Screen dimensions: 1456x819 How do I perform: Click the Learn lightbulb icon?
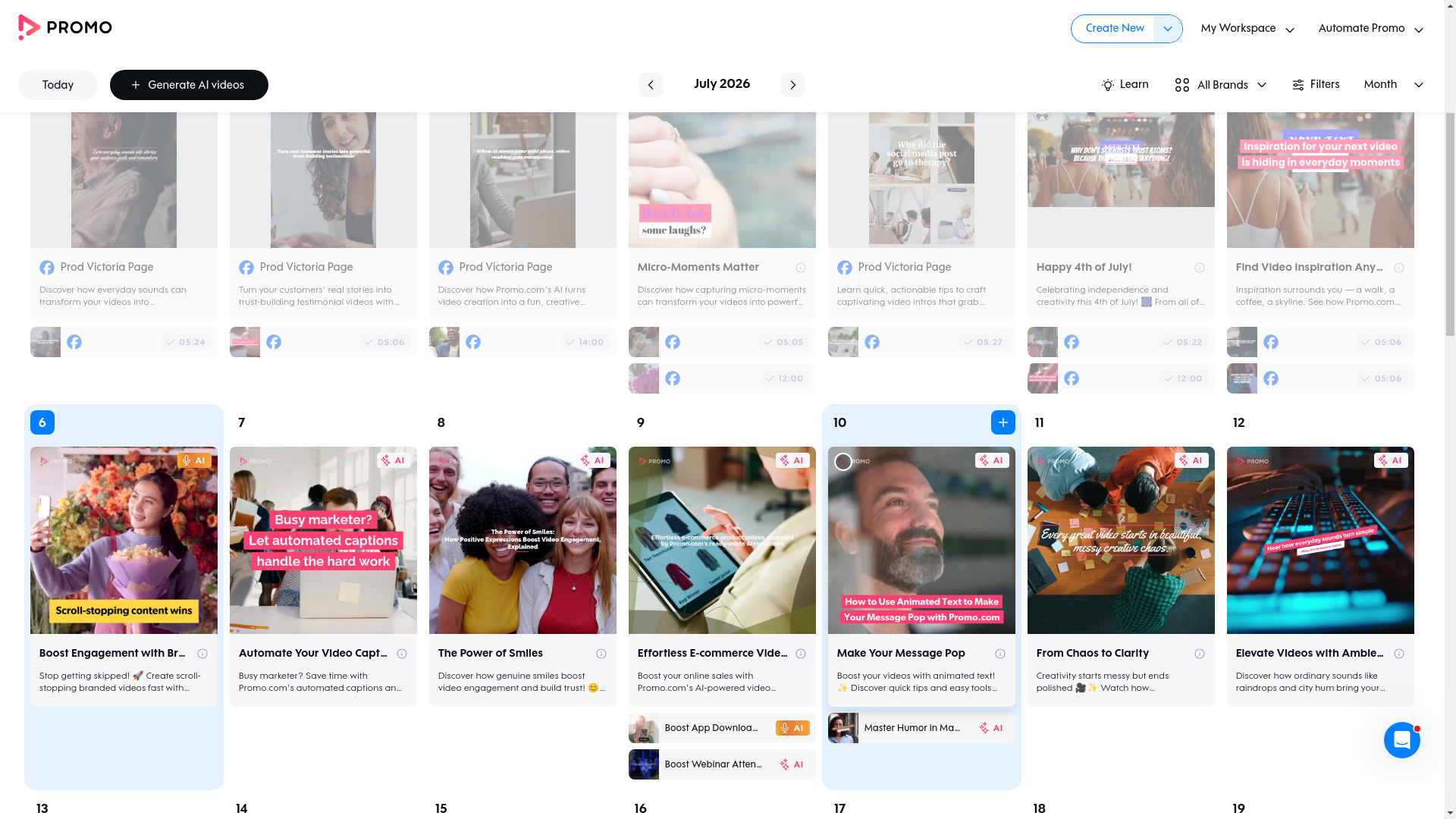[1107, 85]
